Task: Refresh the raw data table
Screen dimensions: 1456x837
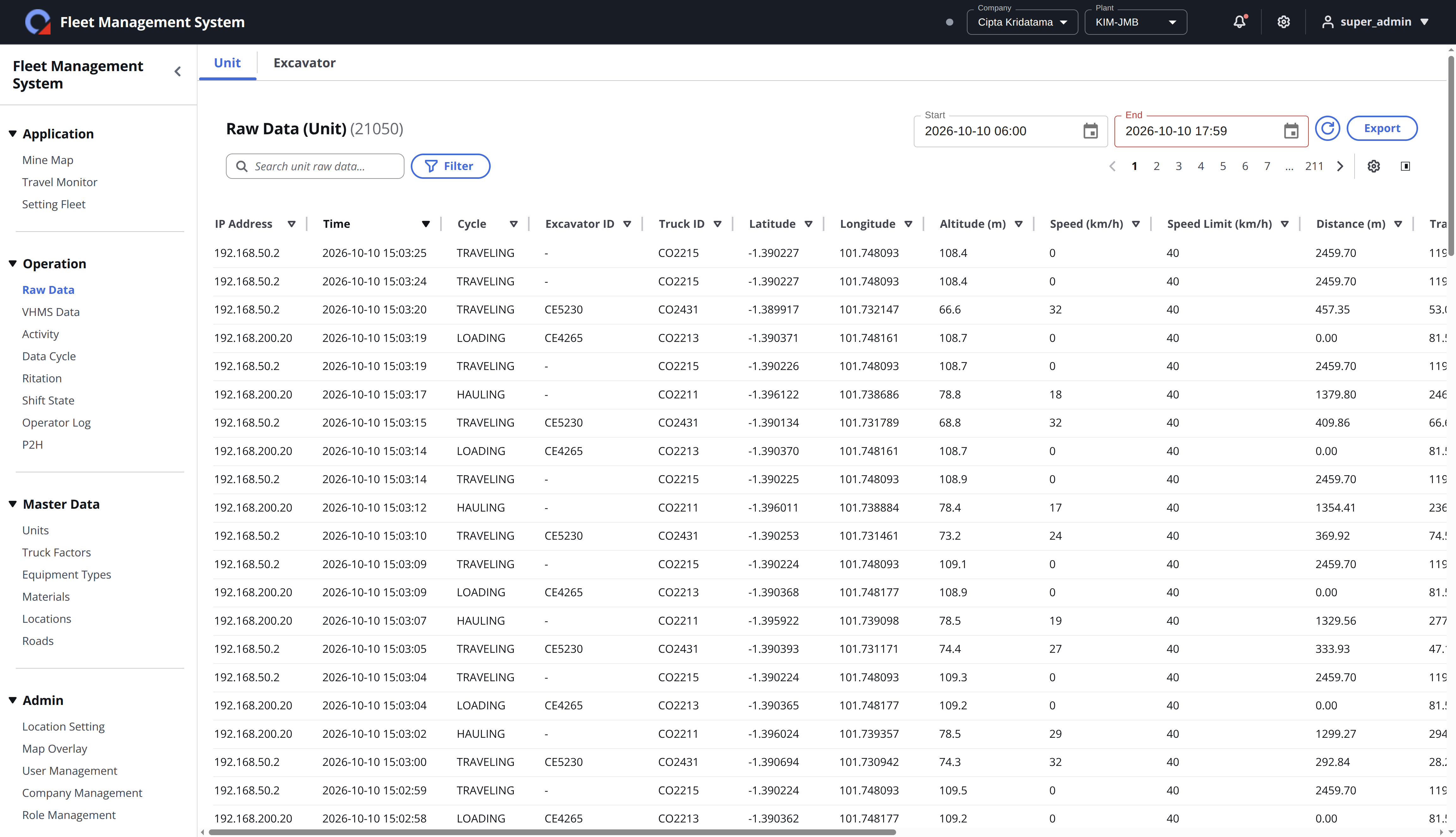Action: pos(1328,128)
